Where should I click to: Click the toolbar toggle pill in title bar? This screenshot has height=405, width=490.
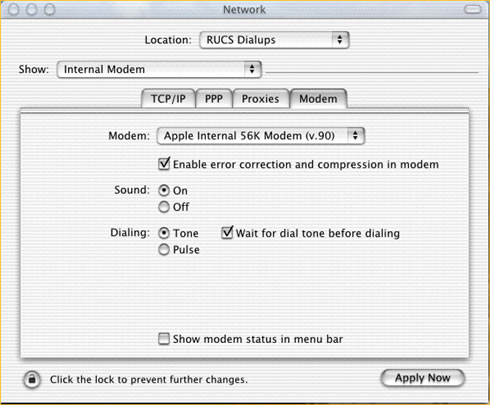[472, 9]
